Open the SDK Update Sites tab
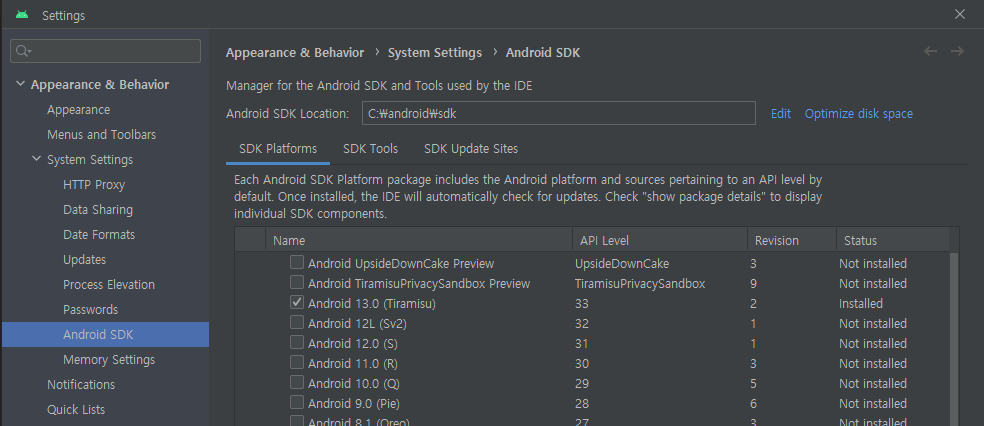 [x=471, y=149]
